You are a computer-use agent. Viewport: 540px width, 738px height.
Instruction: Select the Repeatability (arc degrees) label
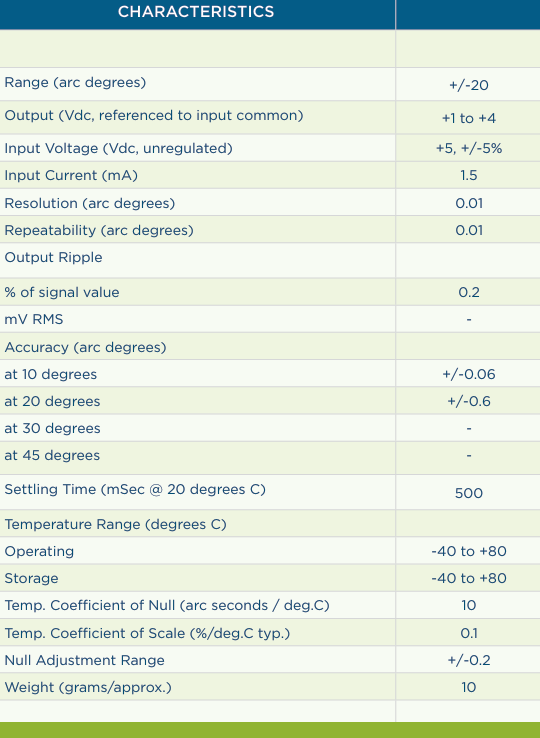99,230
